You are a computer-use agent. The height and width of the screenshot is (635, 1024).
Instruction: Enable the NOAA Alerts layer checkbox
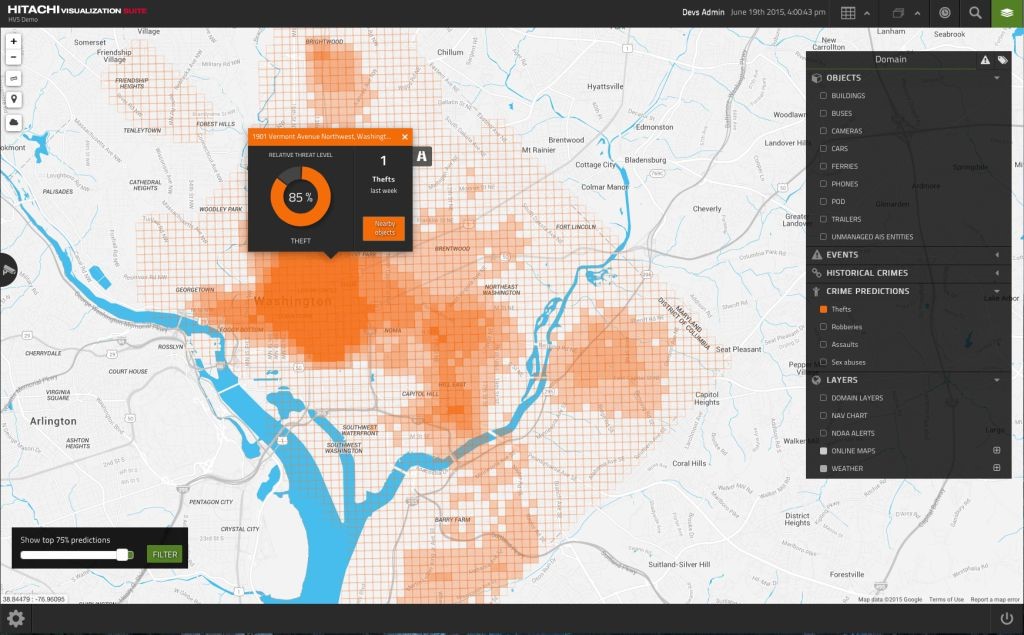pos(823,433)
